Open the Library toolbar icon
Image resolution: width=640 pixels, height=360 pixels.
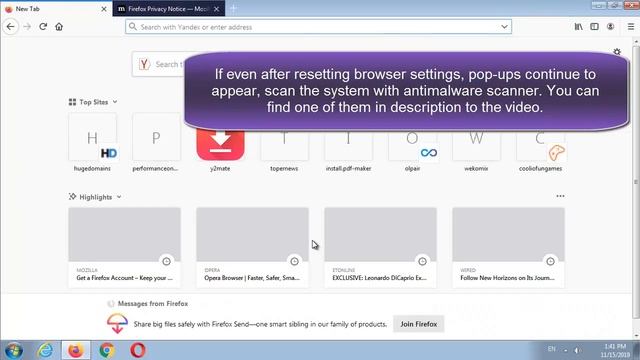point(578,27)
